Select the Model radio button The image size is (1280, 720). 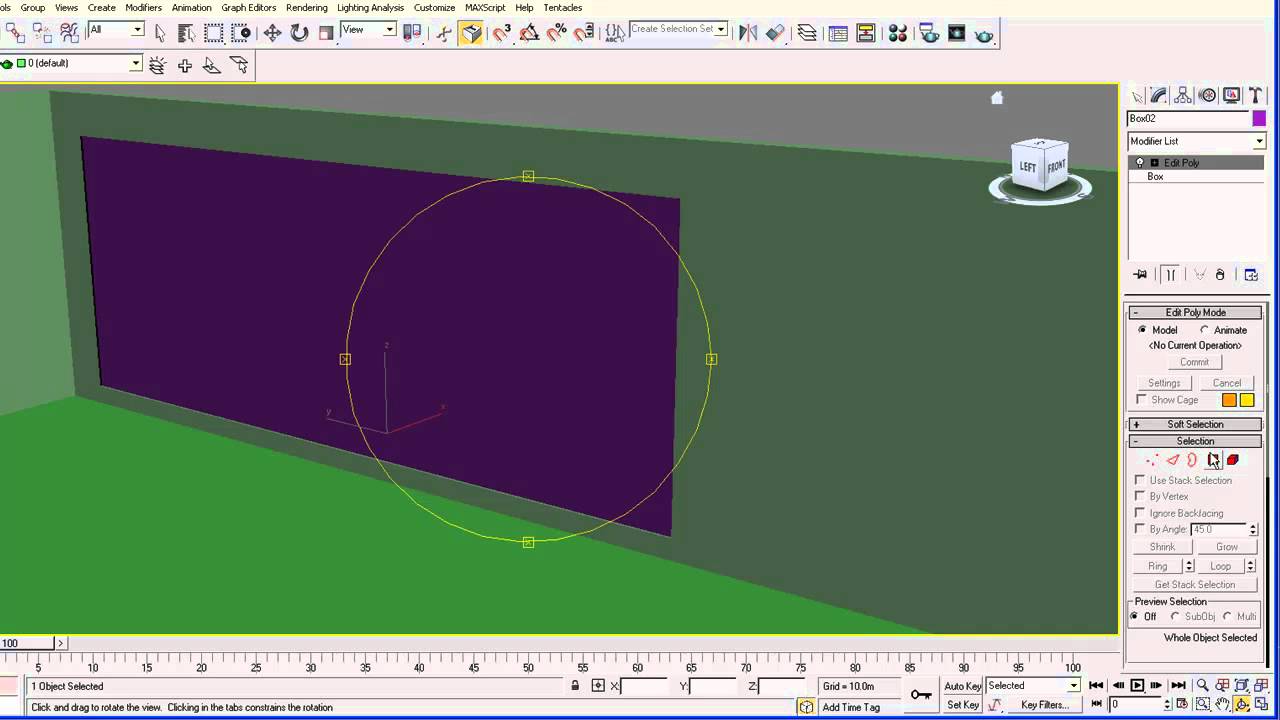(1142, 330)
